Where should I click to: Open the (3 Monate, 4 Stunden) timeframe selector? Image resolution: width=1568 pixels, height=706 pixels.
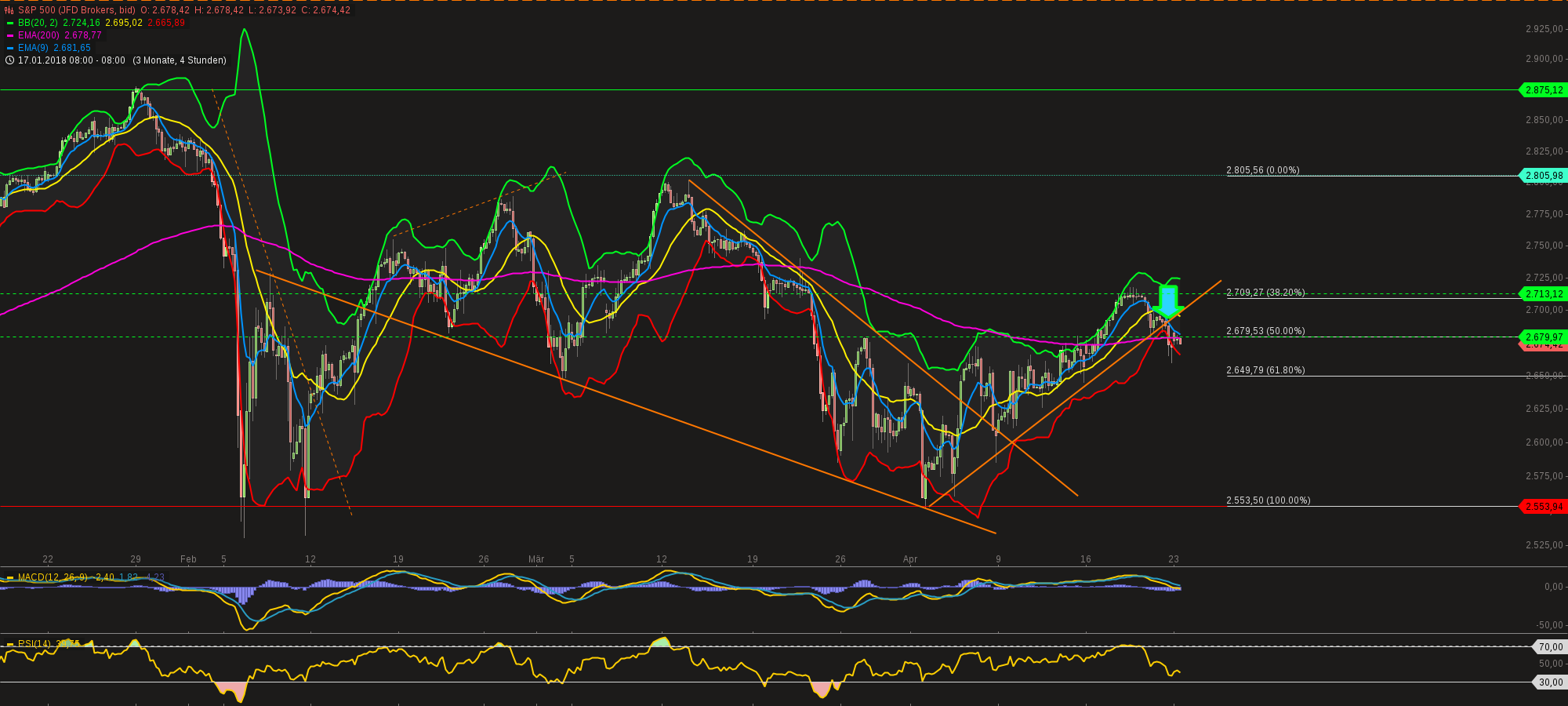coord(180,60)
